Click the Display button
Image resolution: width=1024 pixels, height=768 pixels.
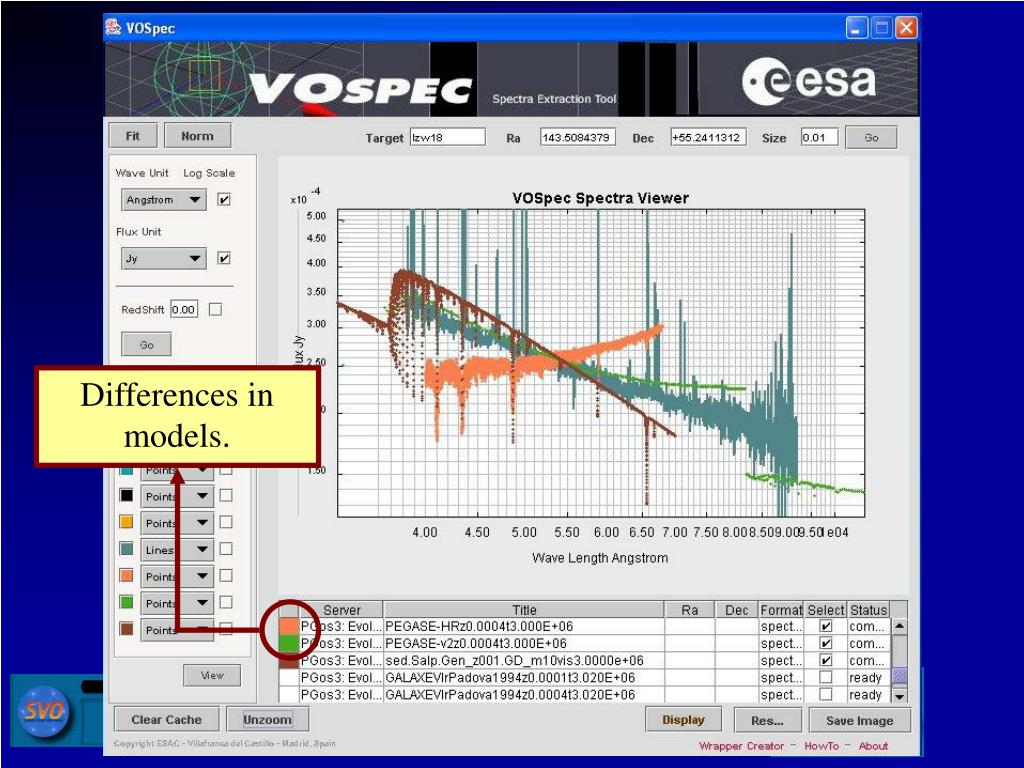[x=683, y=720]
